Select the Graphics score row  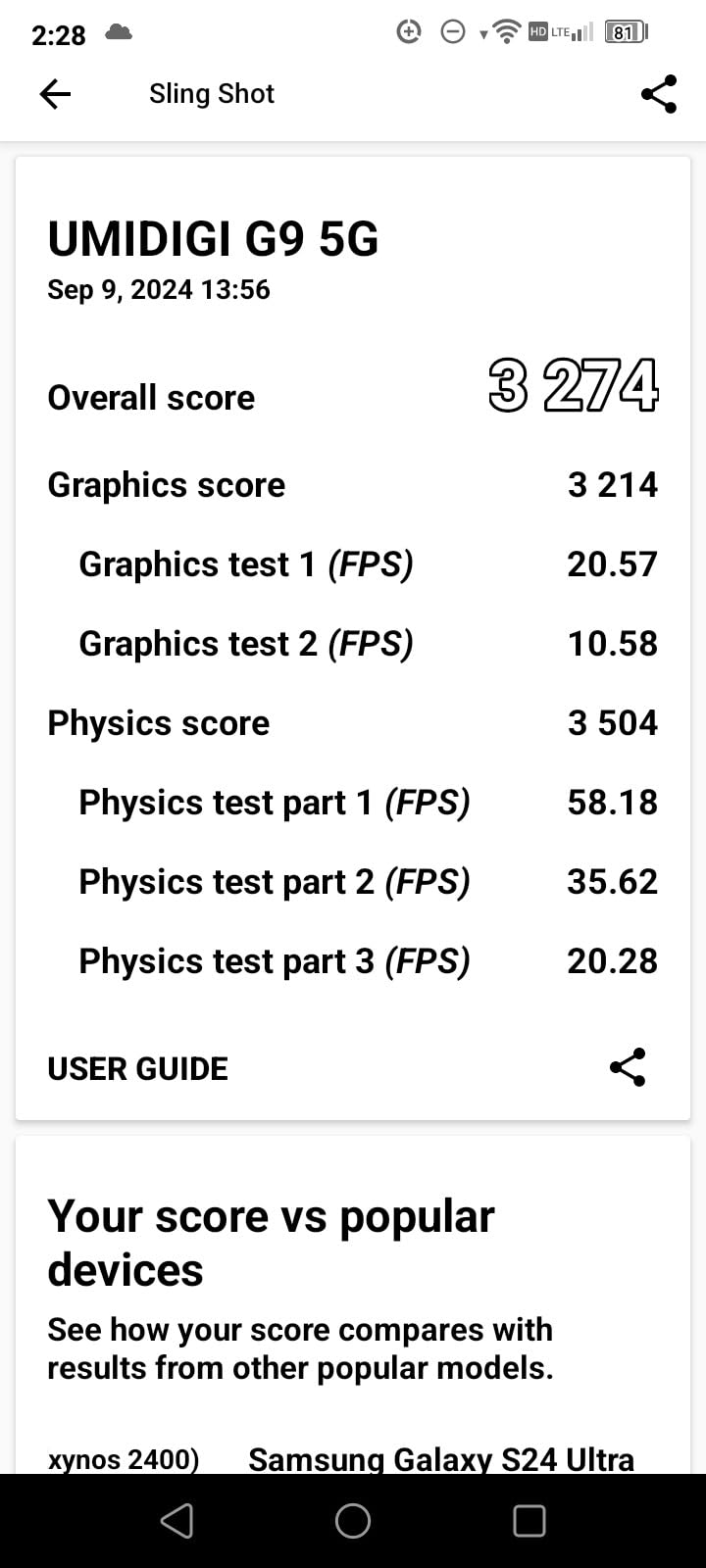[x=352, y=485]
